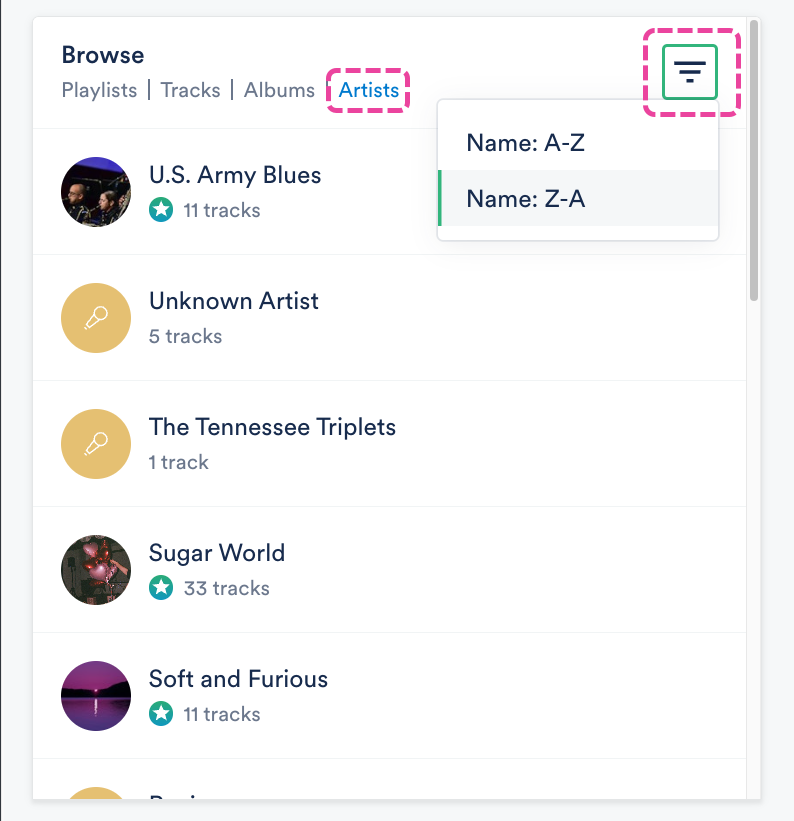Click the star badge beside U.S. Army Blues tracks
The height and width of the screenshot is (821, 794).
[x=161, y=210]
